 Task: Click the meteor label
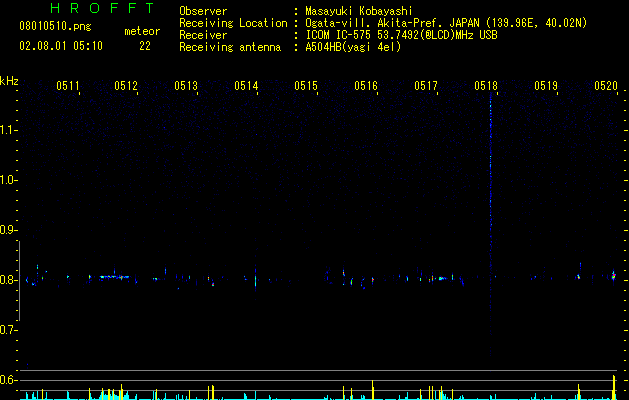click(142, 31)
